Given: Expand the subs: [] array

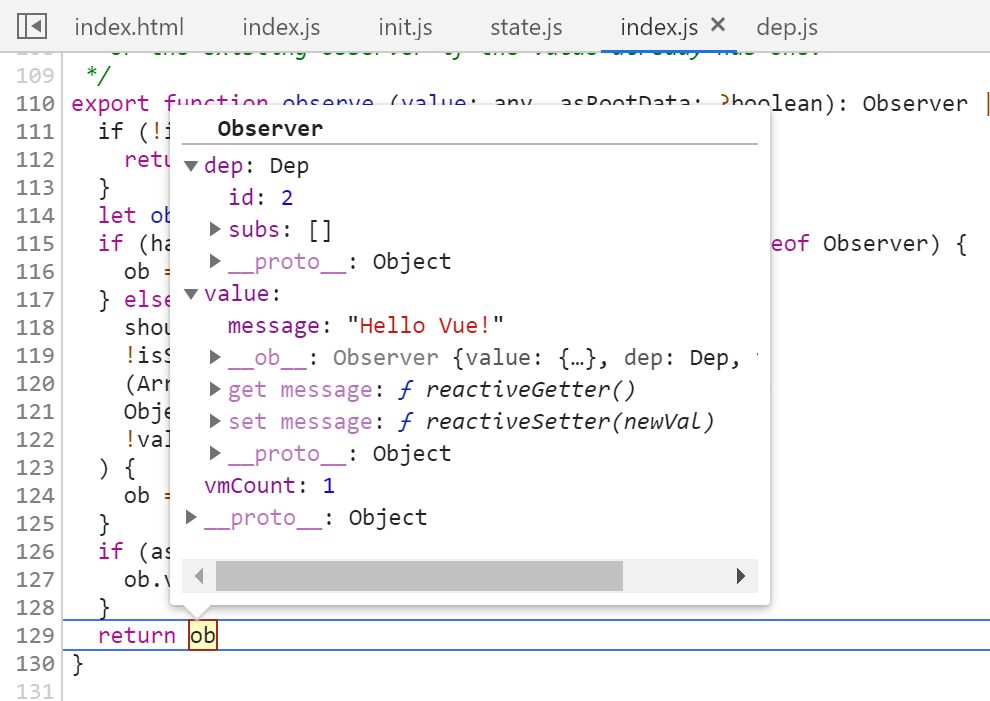Looking at the screenshot, I should (x=215, y=229).
